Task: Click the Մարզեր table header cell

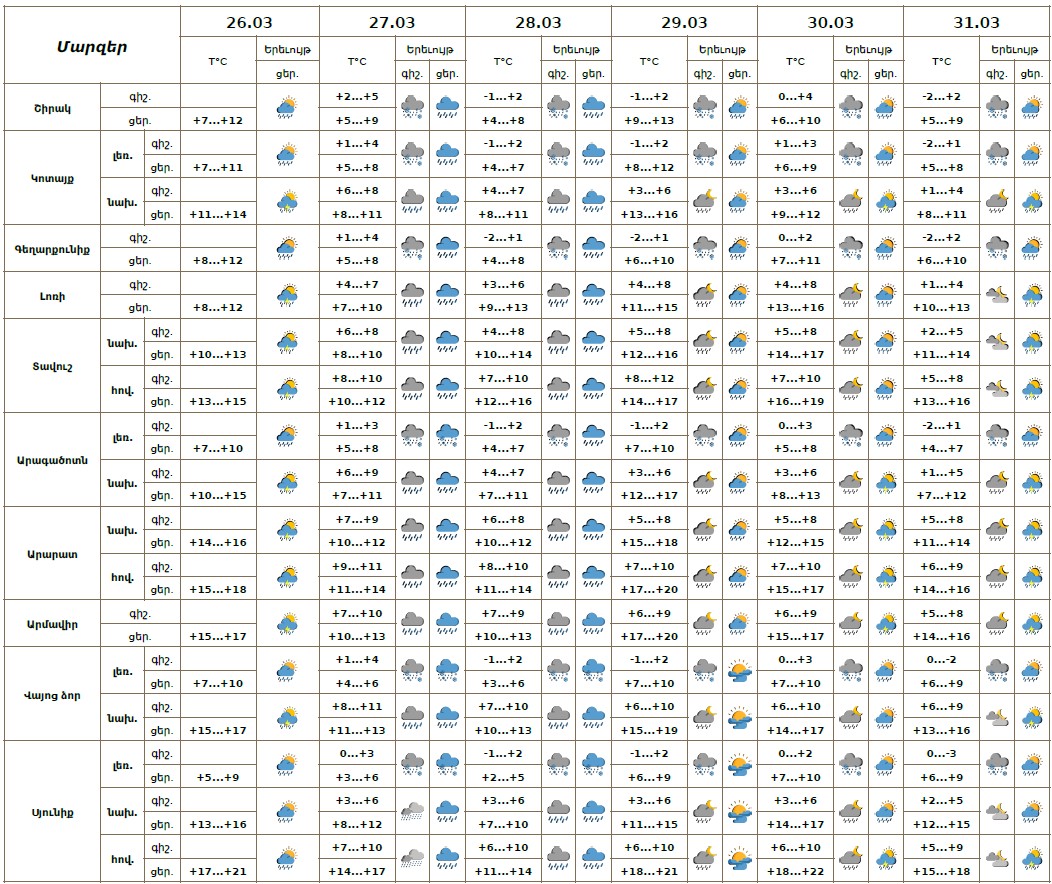Action: (91, 46)
